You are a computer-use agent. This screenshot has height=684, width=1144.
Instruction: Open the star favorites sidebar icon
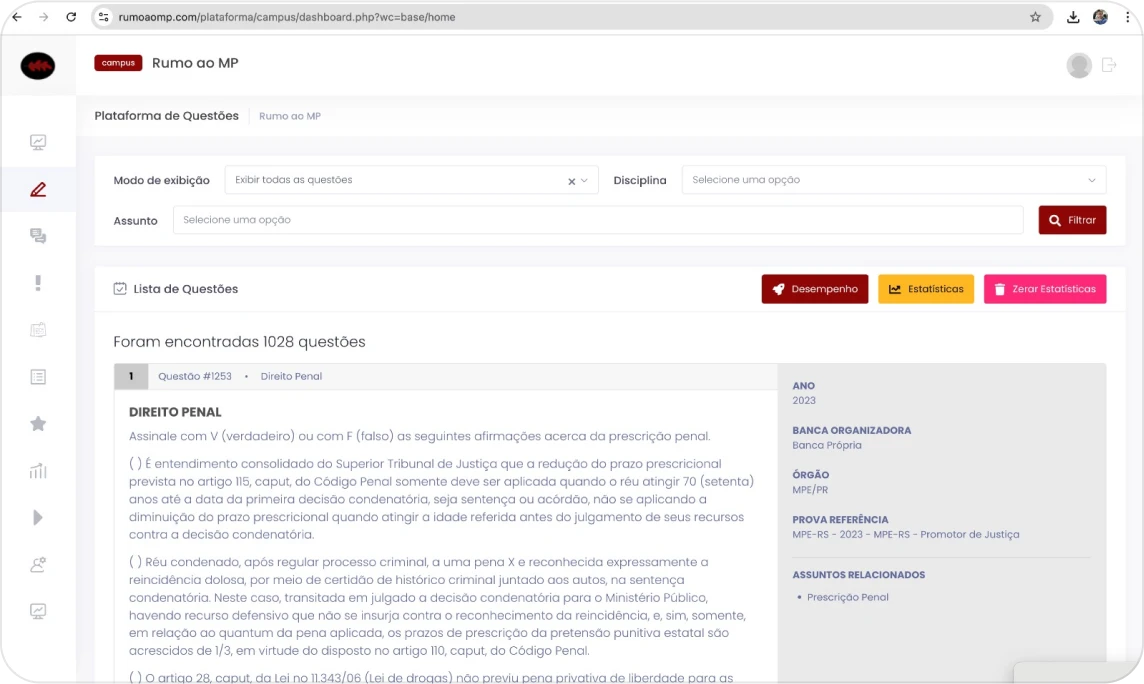(38, 424)
